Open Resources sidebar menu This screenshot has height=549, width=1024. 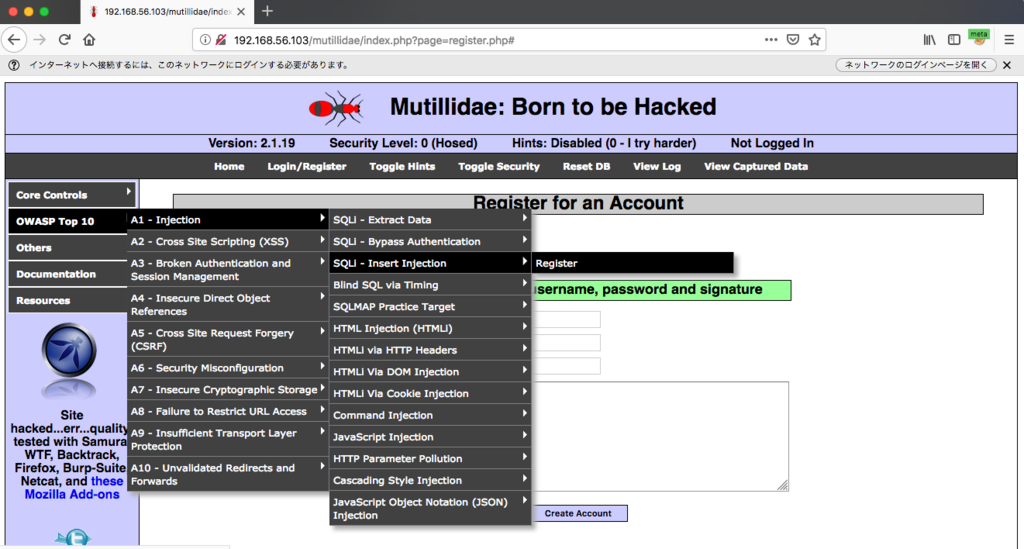pyautogui.click(x=68, y=300)
